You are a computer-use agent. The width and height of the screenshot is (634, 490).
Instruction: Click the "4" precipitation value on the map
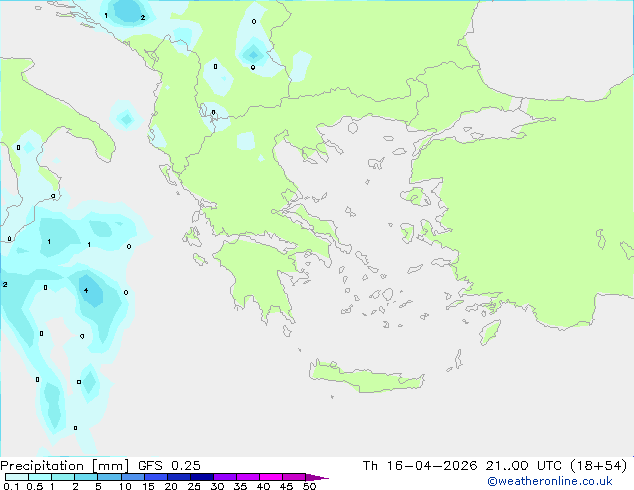pos(86,290)
